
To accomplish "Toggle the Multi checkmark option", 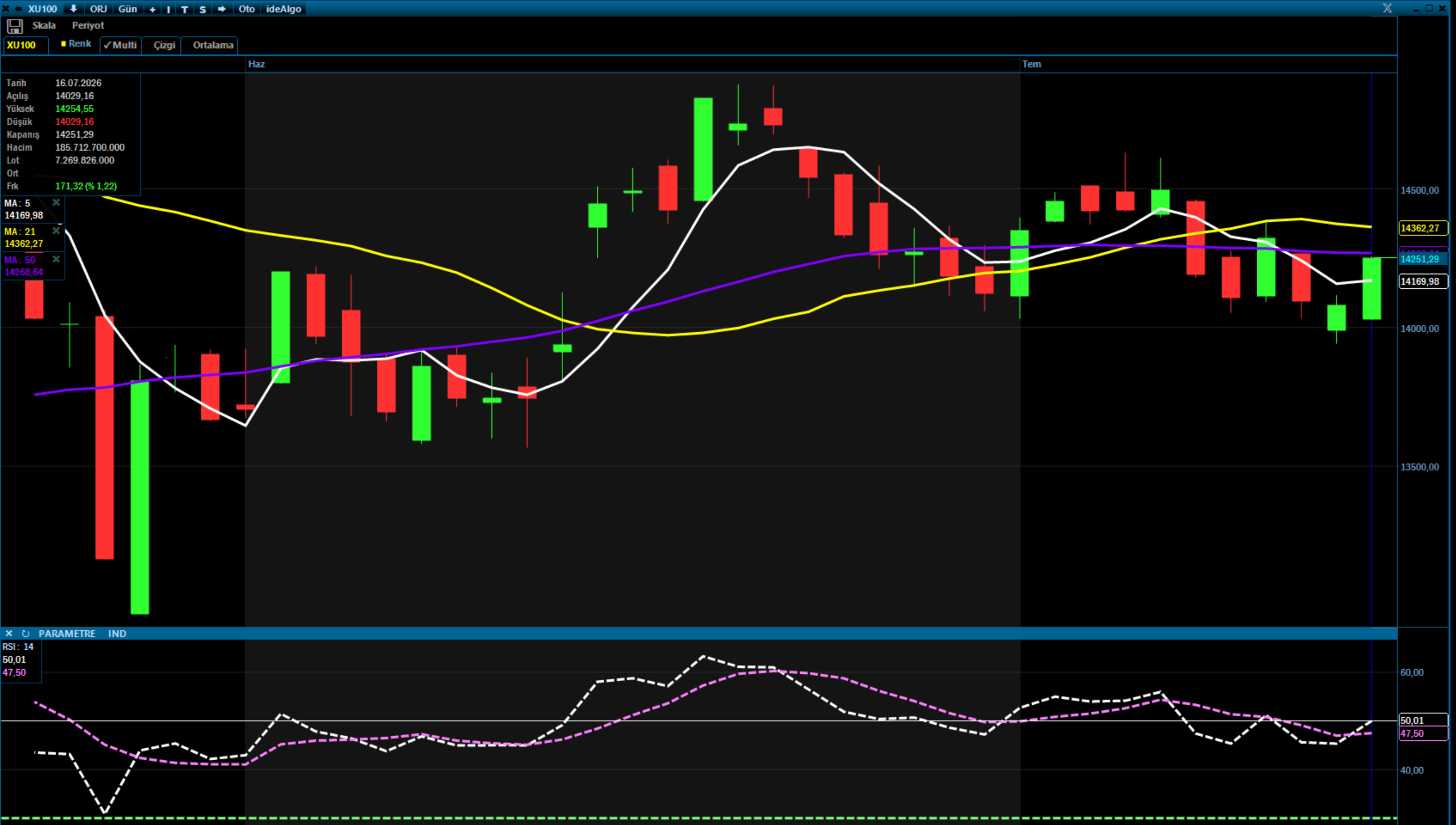I will tap(120, 45).
